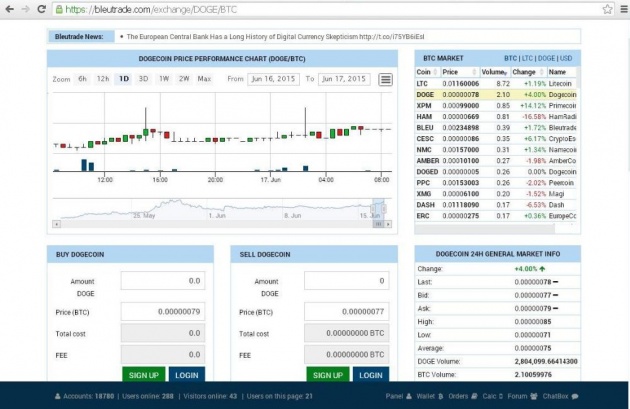Screen dimensions: 630x409
Task: Select the CESC market row
Action: [x=496, y=139]
